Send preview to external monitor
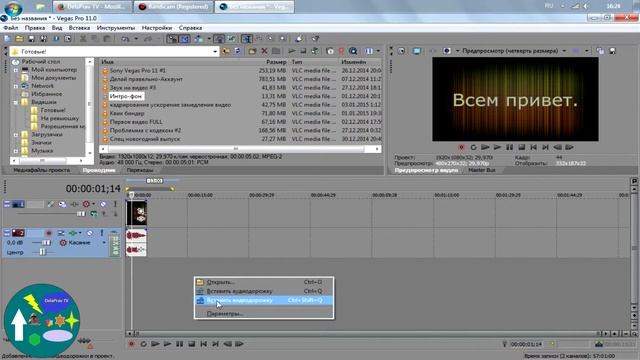The width and height of the screenshot is (640, 360). 417,51
